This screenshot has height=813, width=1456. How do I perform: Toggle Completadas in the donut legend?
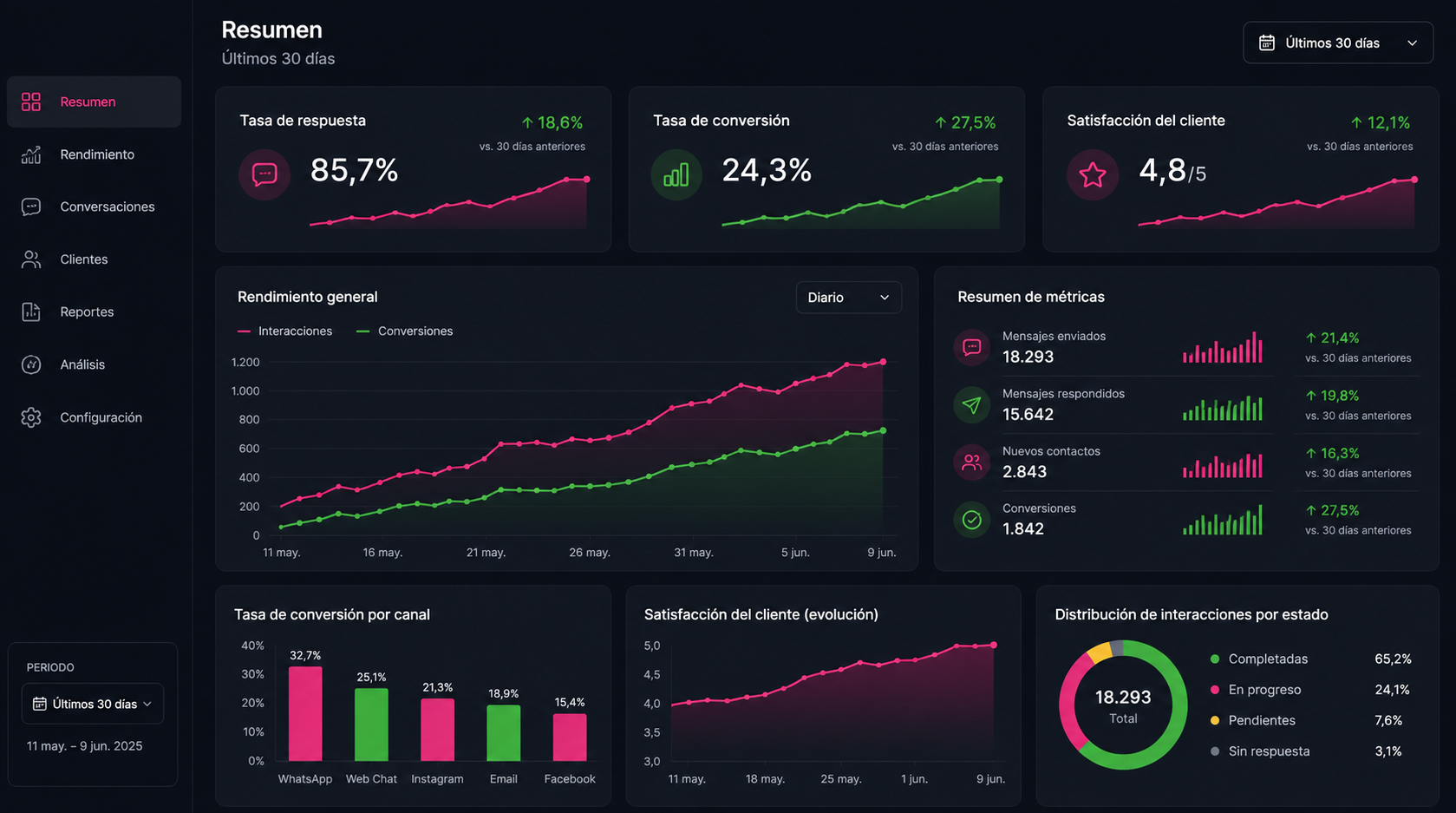pos(1259,659)
